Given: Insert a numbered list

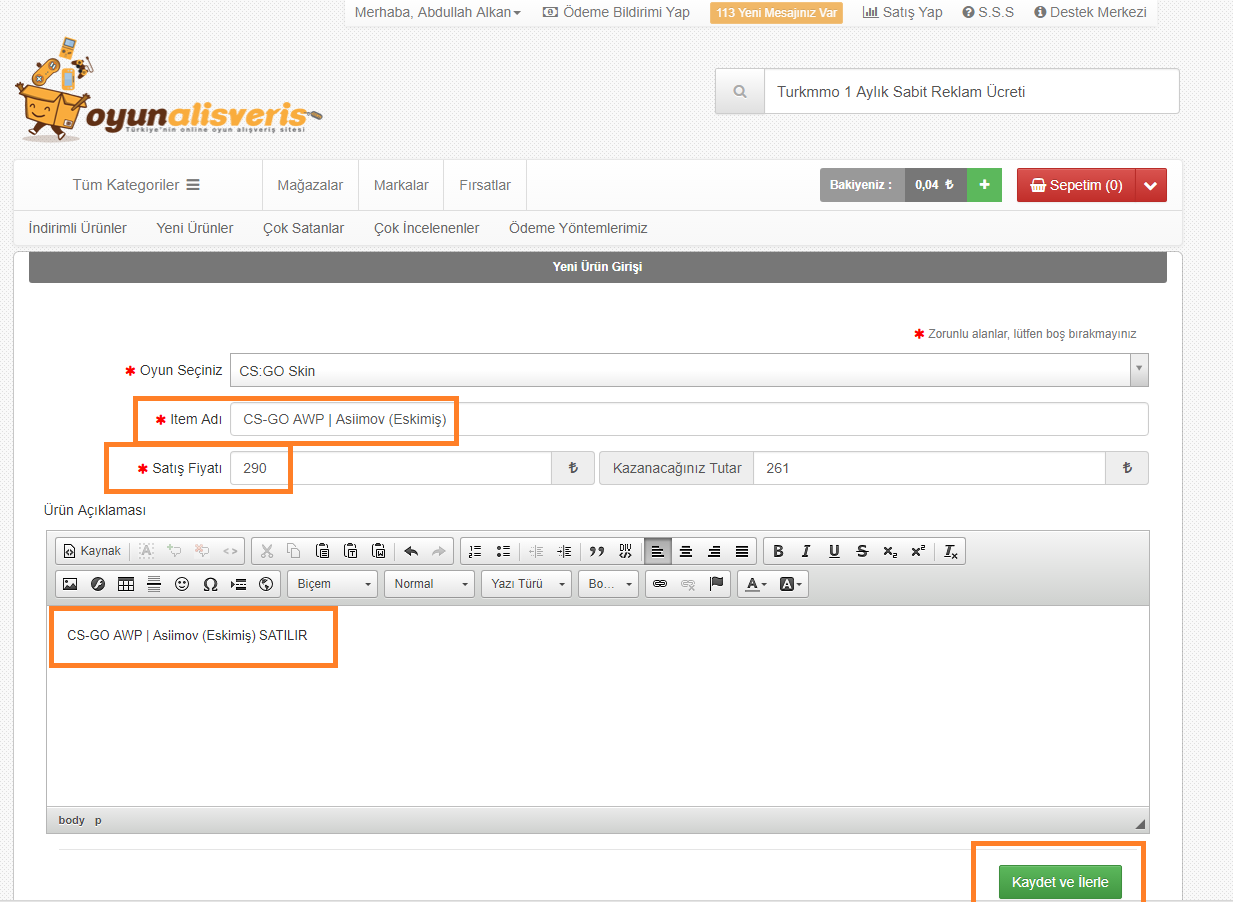Looking at the screenshot, I should pos(475,551).
